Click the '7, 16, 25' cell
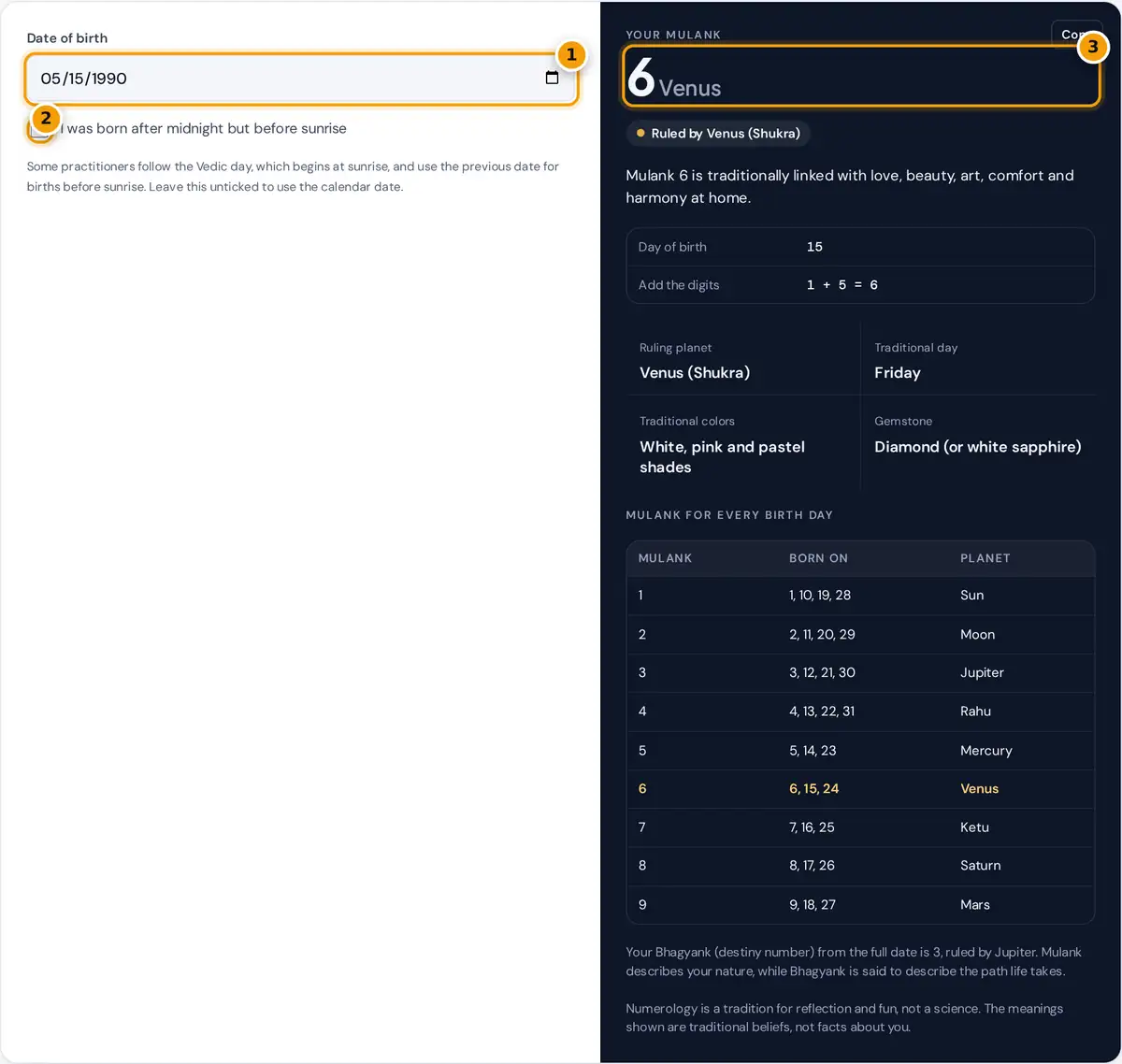The image size is (1122, 1064). pos(812,827)
